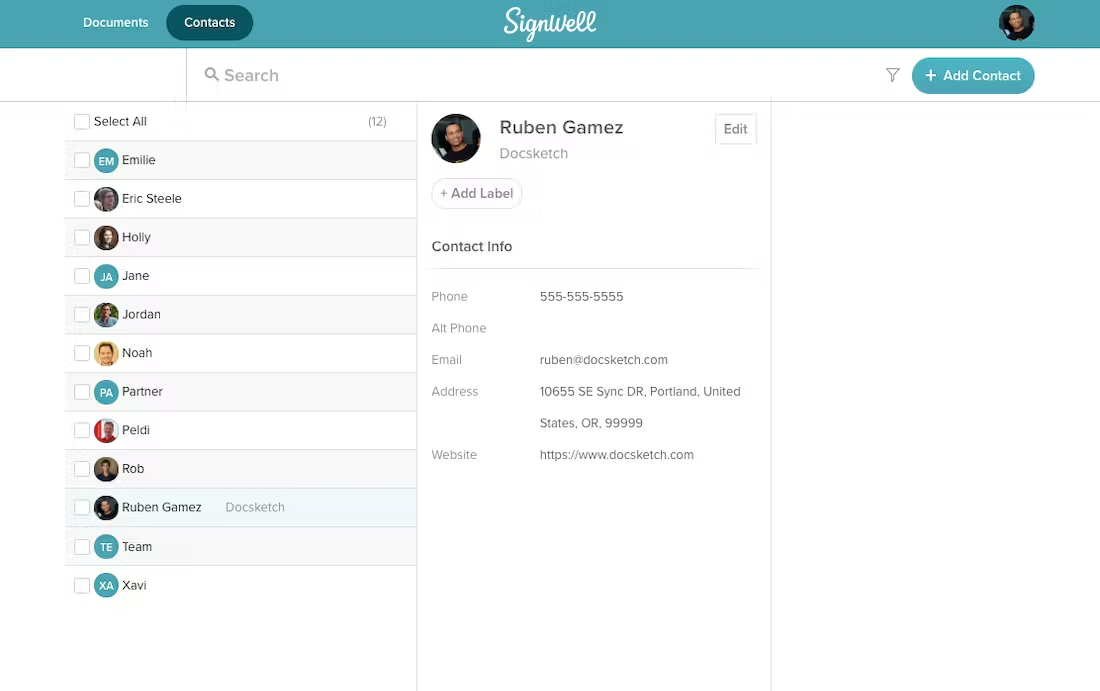Click Ruben Gamez's profile picture in detail panel
This screenshot has height=691, width=1100.
[456, 138]
